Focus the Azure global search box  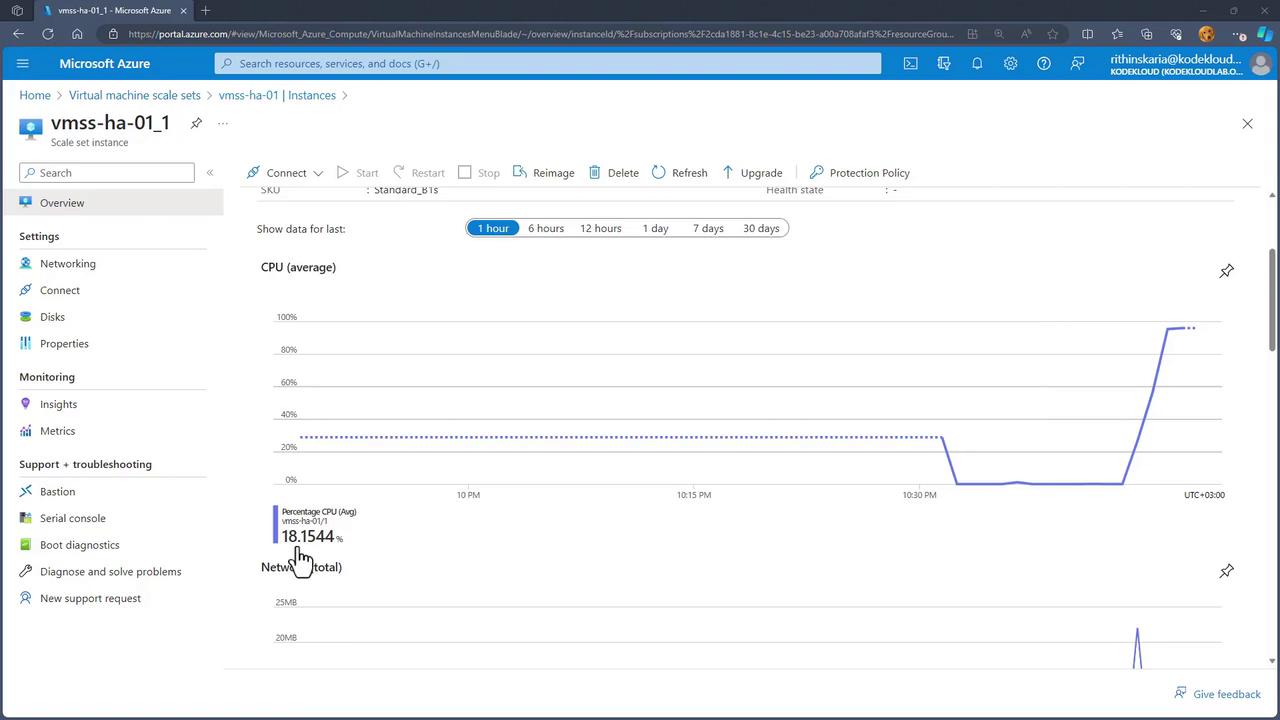pyautogui.click(x=548, y=63)
